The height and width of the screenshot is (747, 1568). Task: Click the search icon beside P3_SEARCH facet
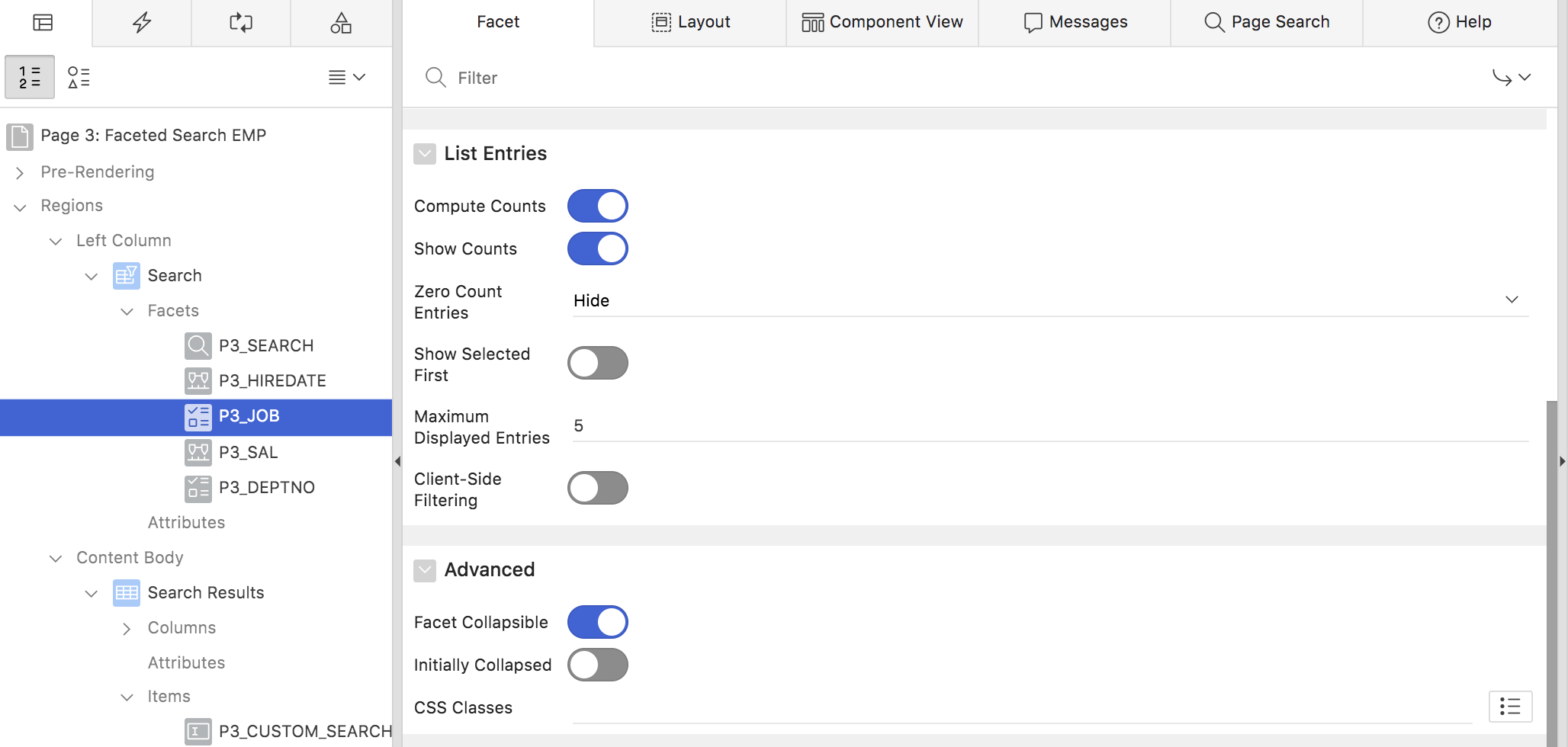tap(198, 345)
